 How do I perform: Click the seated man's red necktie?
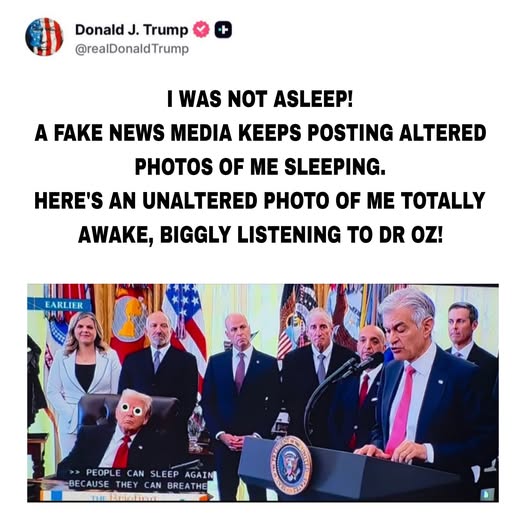coord(122,451)
